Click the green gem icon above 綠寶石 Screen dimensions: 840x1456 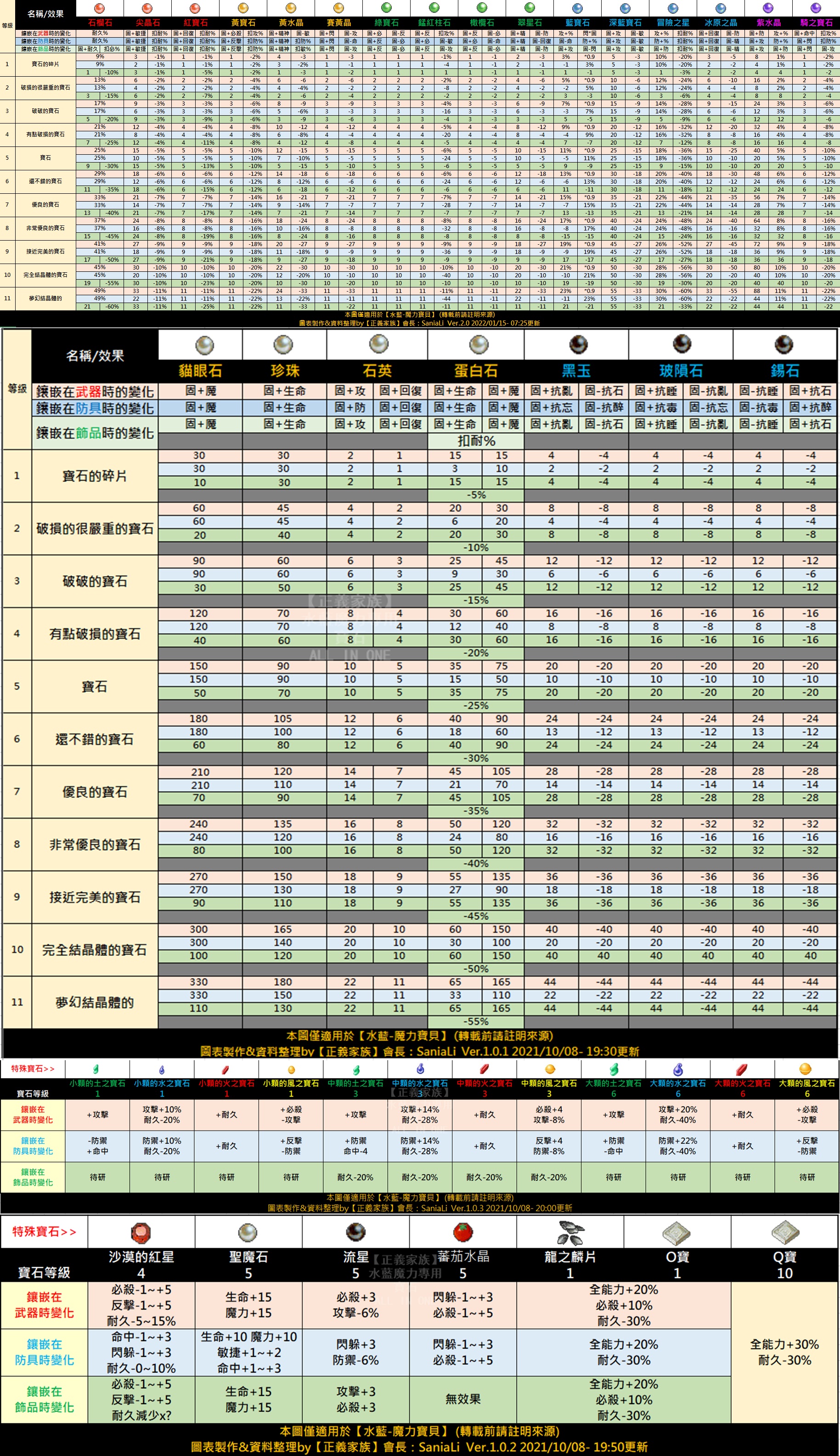point(387,8)
